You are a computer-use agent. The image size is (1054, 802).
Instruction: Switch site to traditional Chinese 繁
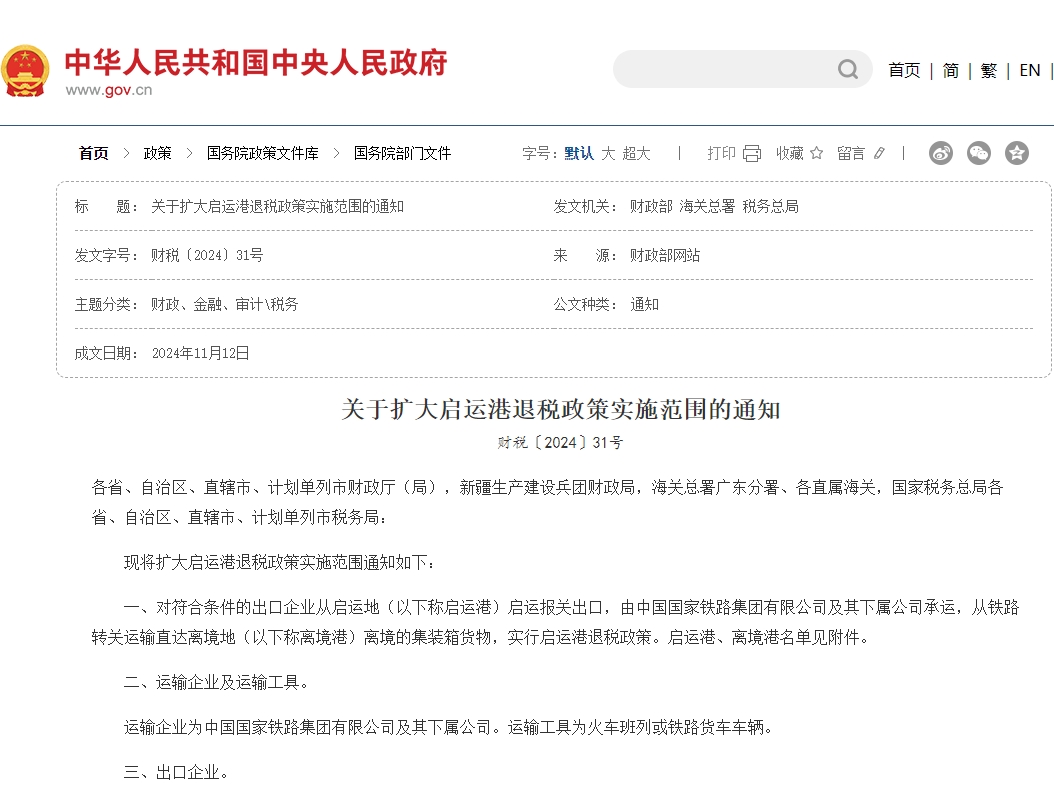pyautogui.click(x=989, y=70)
